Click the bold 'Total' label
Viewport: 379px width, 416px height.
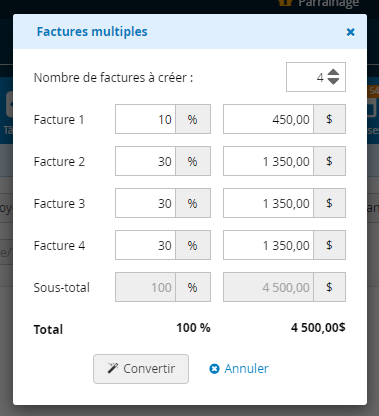click(x=48, y=329)
